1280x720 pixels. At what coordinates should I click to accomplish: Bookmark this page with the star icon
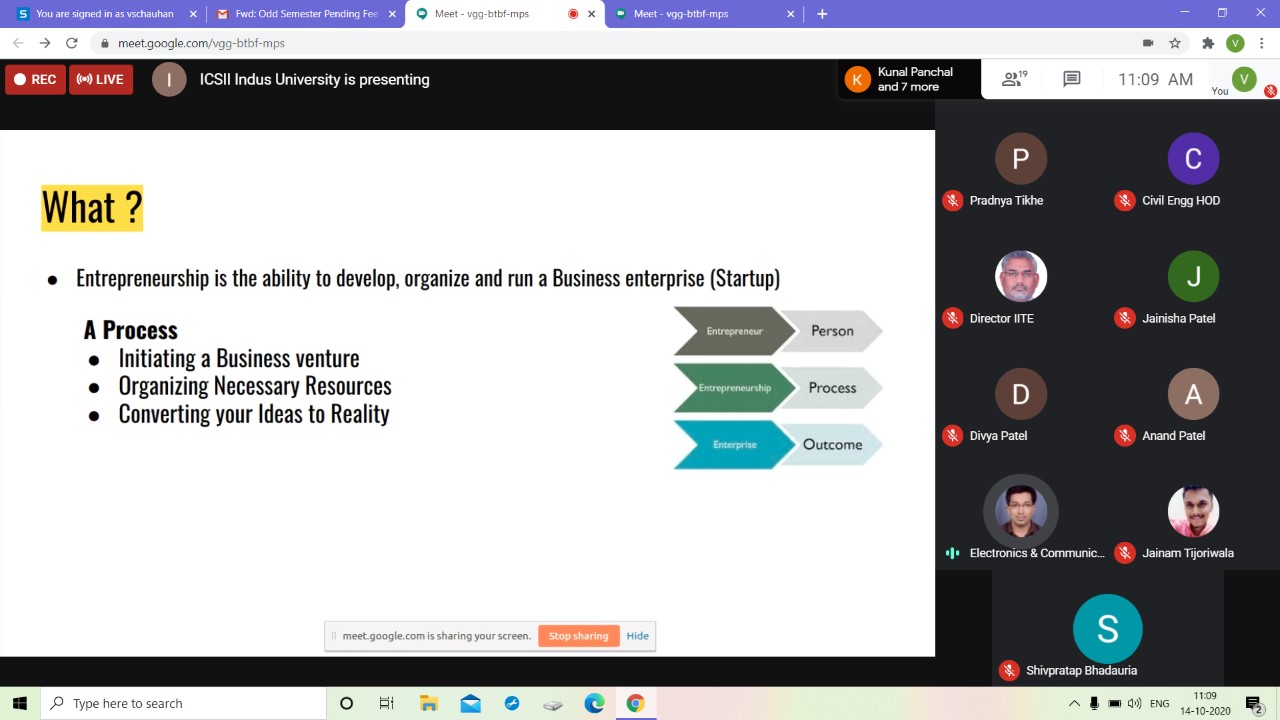click(x=1175, y=43)
